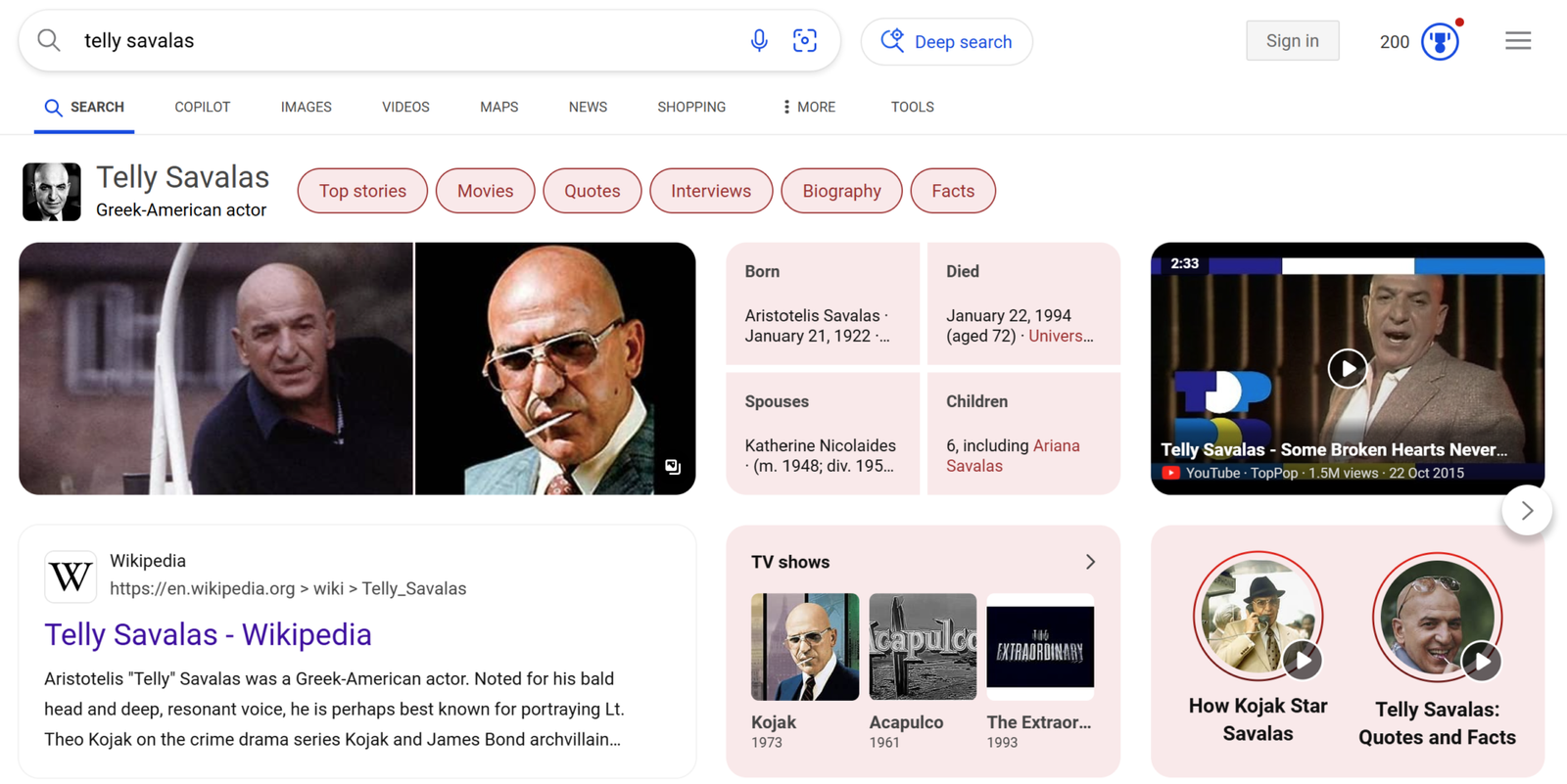
Task: Expand the TV shows section arrow
Action: tap(1090, 562)
